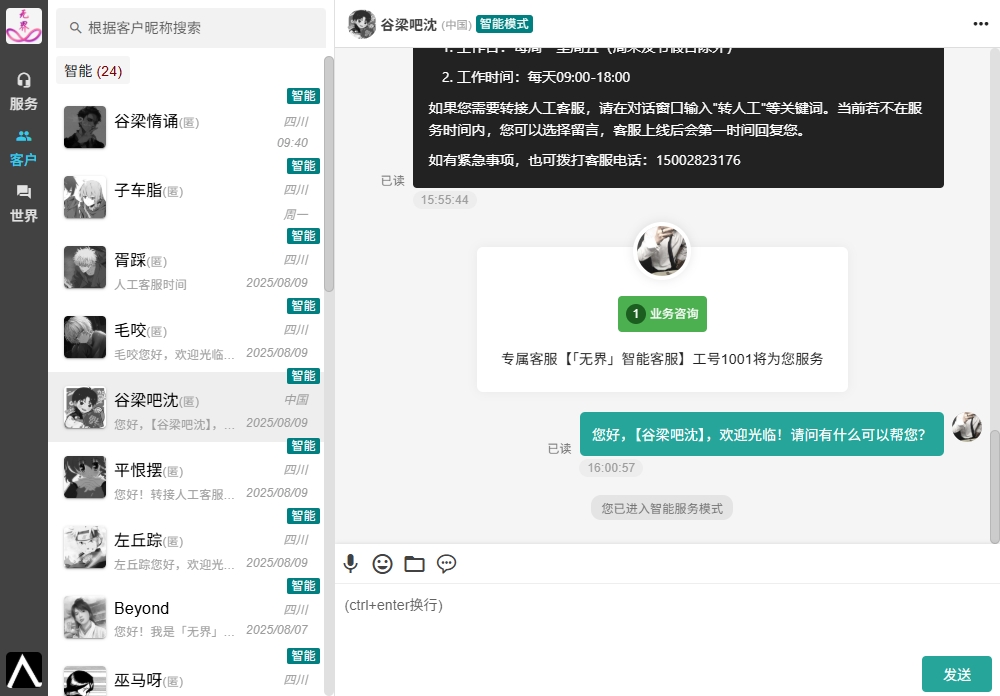Image resolution: width=1000 pixels, height=696 pixels.
Task: Open avatar of customer 子车脂
Action: click(85, 197)
